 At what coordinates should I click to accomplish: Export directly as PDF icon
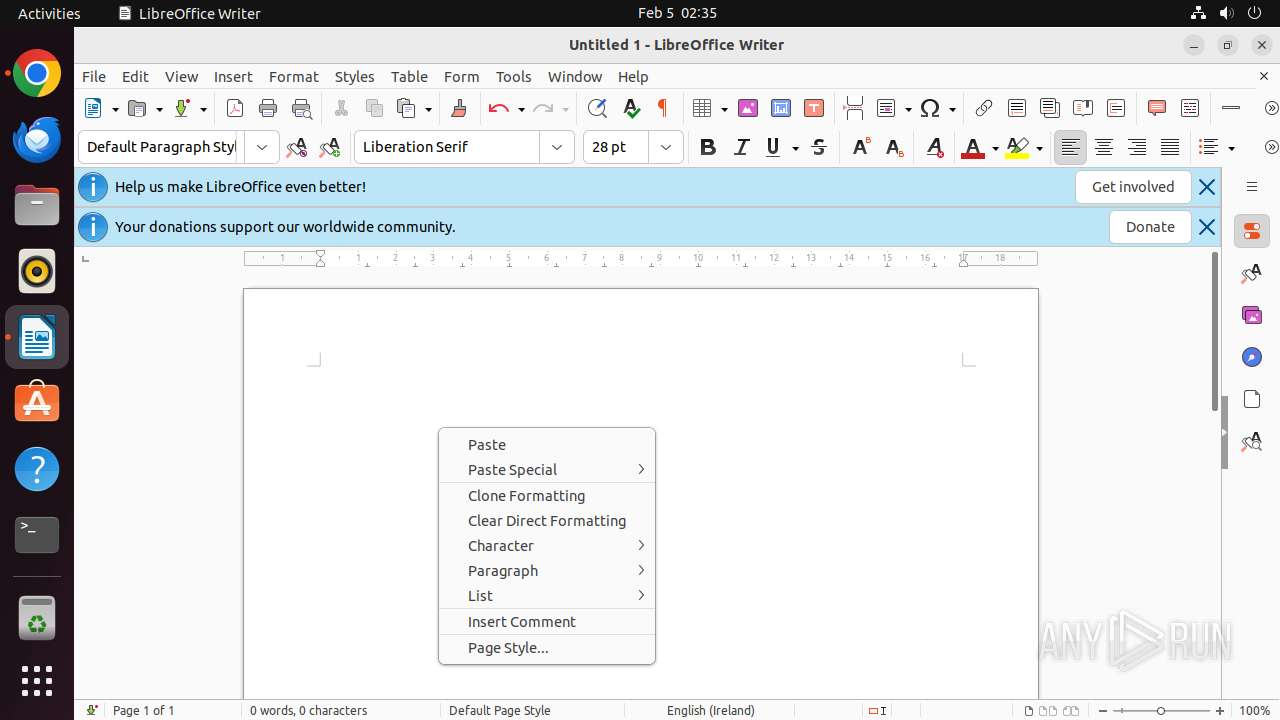[x=235, y=108]
